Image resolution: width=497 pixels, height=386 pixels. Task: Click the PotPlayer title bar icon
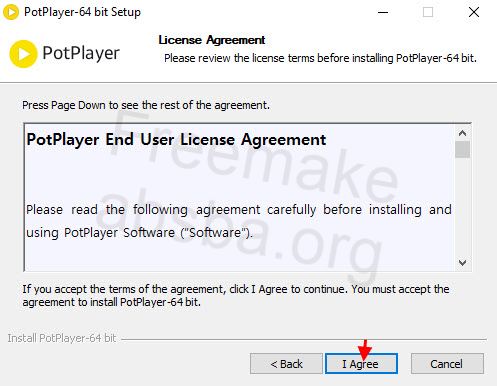(11, 12)
